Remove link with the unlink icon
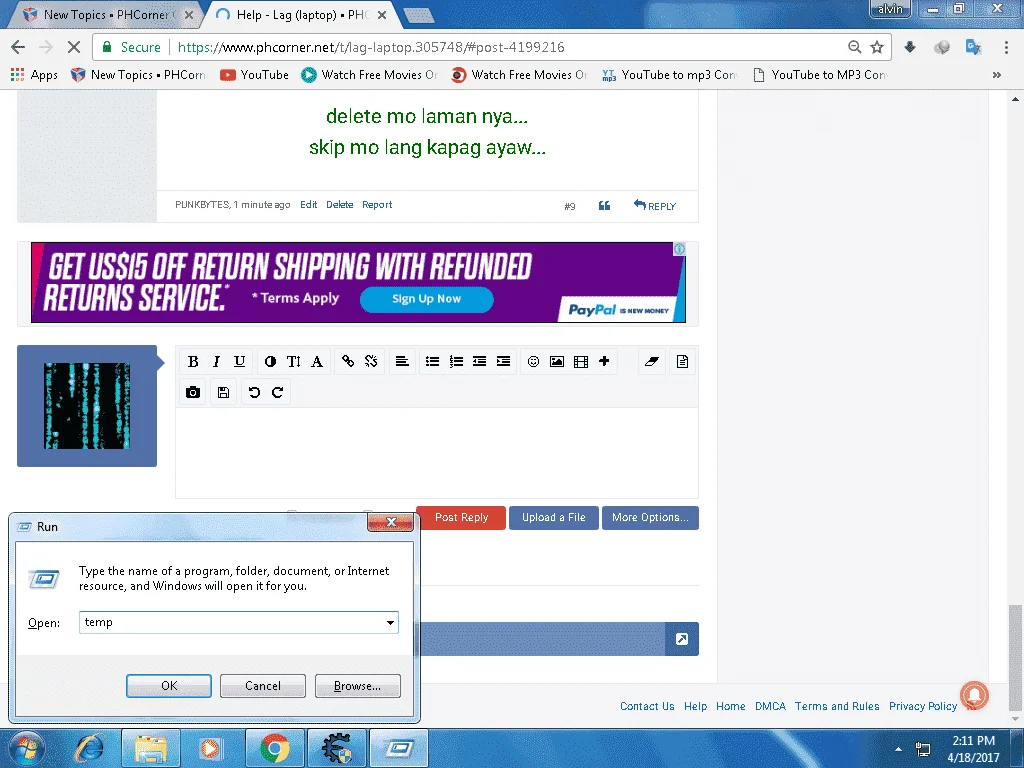 click(x=371, y=361)
